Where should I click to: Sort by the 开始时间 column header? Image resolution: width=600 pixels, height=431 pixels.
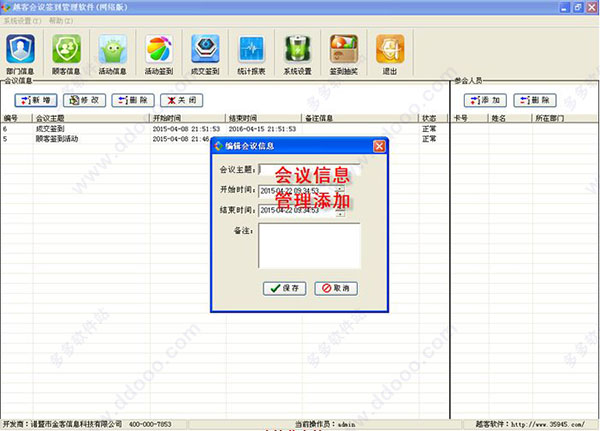(187, 118)
